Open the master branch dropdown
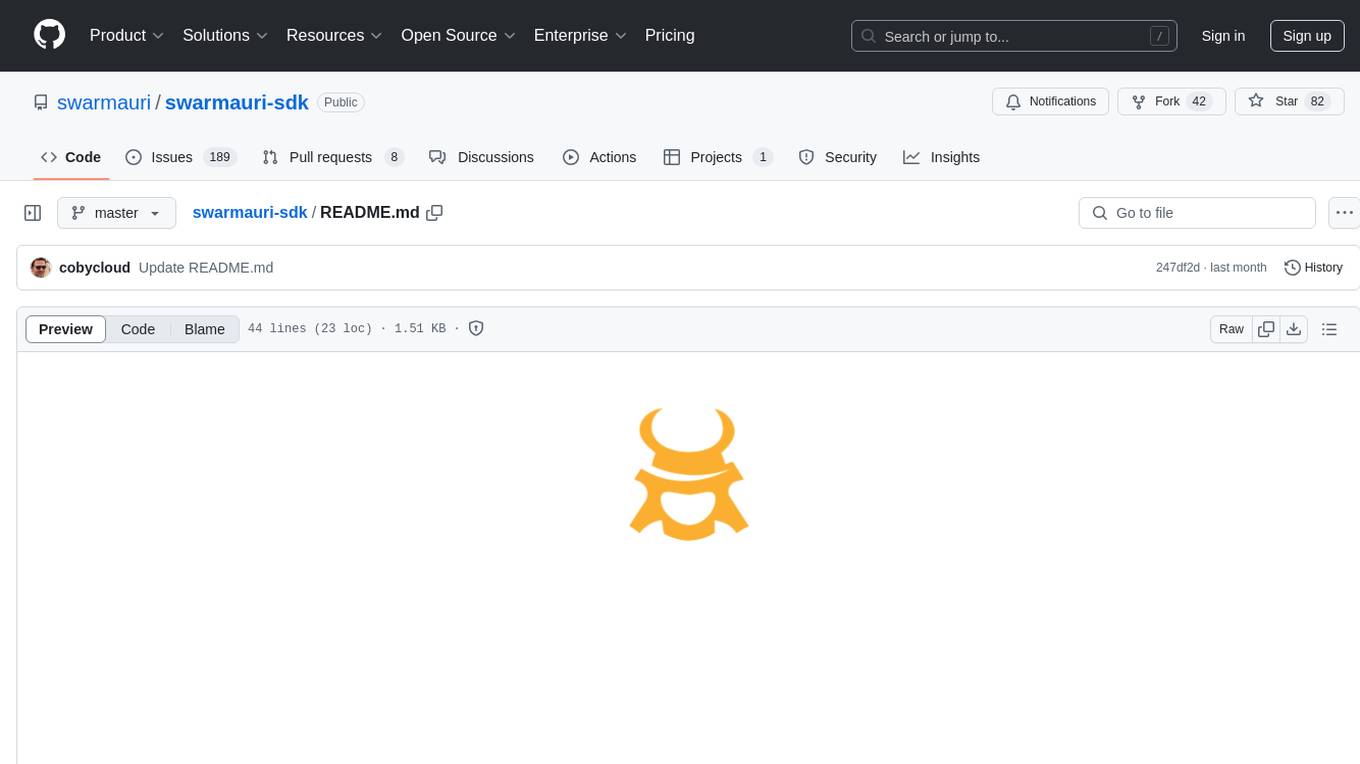This screenshot has width=1360, height=764. pyautogui.click(x=116, y=213)
